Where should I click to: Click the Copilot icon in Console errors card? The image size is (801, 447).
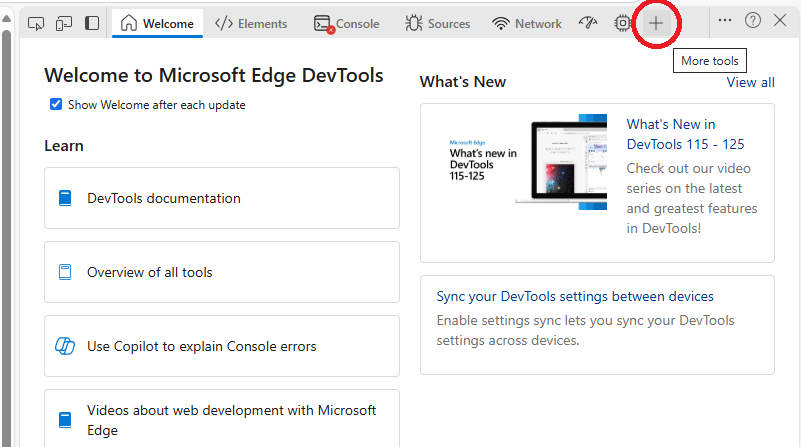pyautogui.click(x=65, y=346)
